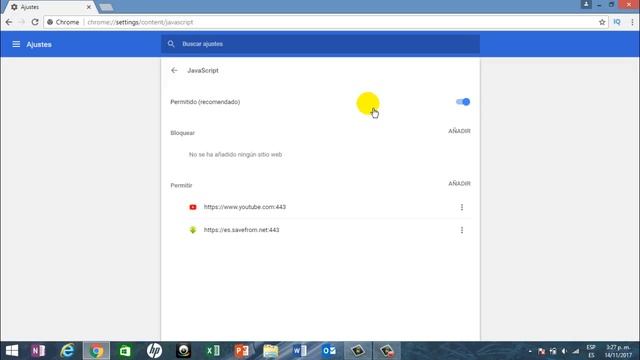Image resolution: width=640 pixels, height=360 pixels.
Task: Click AÑADIR next to Permitir
Action: tap(459, 184)
